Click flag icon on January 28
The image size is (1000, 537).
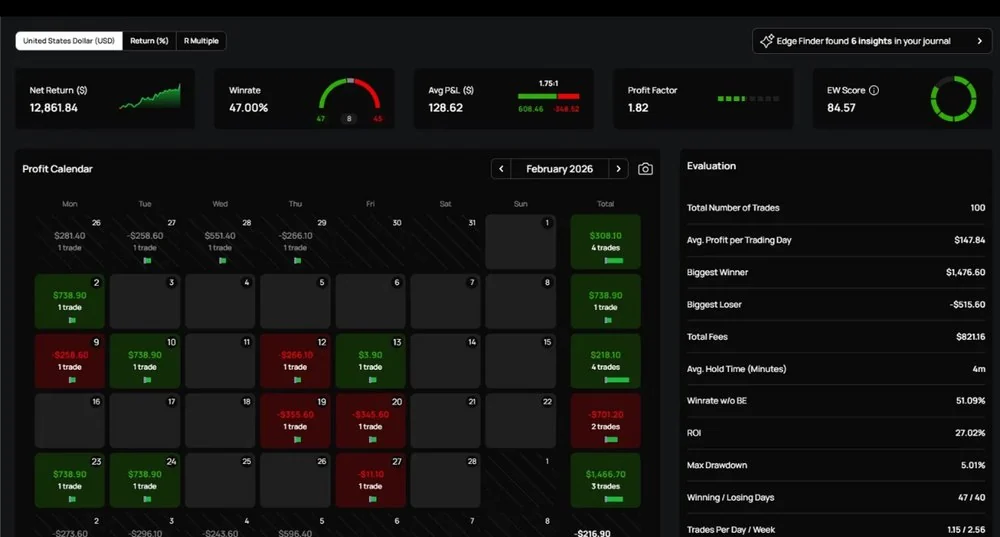[223, 260]
